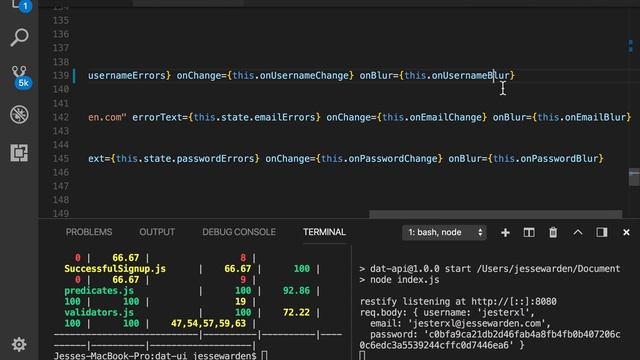Click the editor vertical scrollbar thumb

click(634, 177)
